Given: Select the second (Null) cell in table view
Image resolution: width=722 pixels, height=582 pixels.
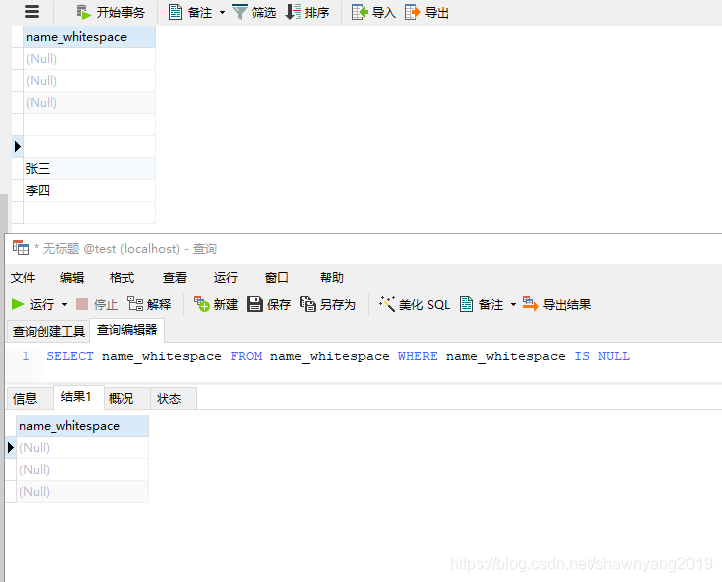Looking at the screenshot, I should click(x=89, y=81).
